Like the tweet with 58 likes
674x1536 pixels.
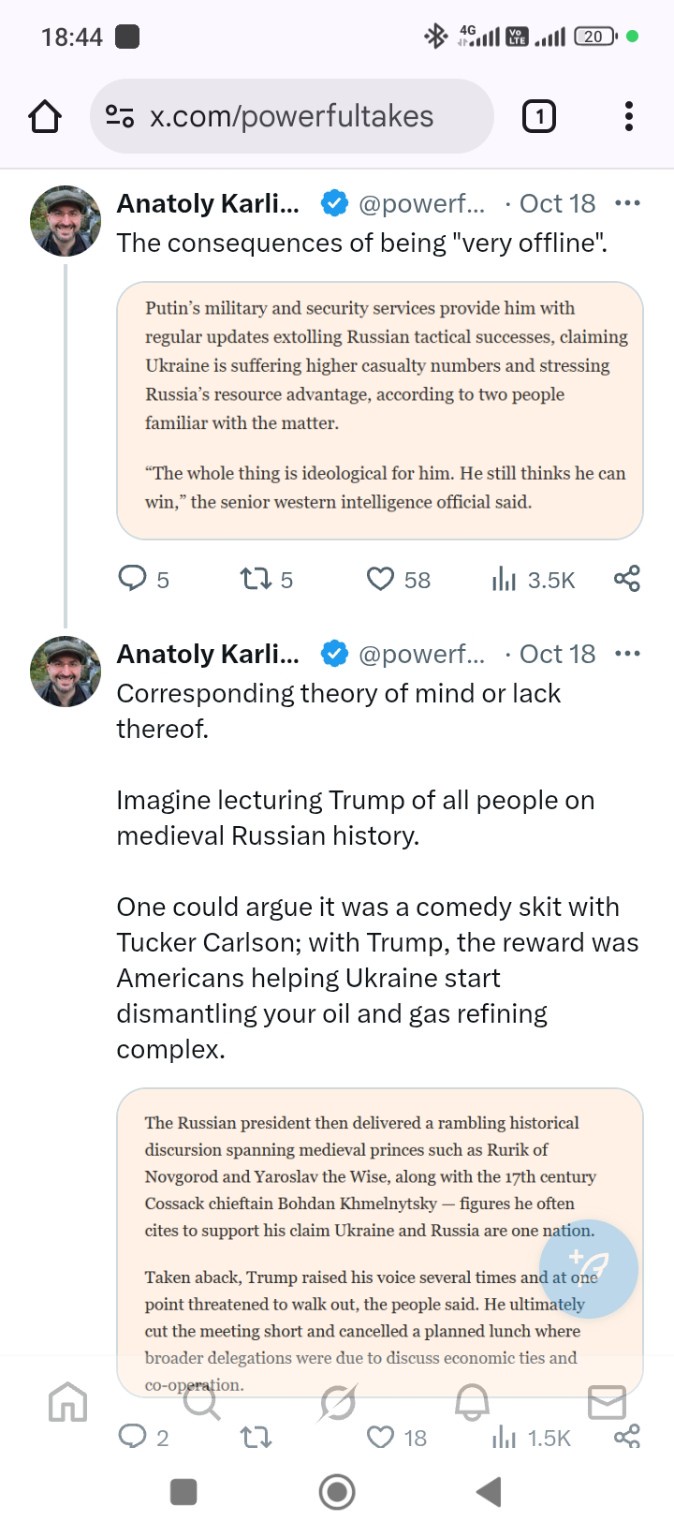point(380,579)
